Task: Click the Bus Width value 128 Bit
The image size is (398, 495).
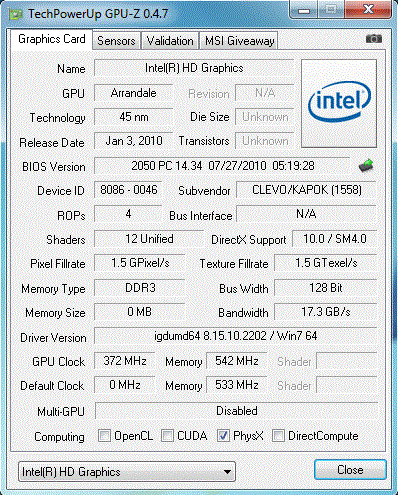Action: click(x=326, y=288)
